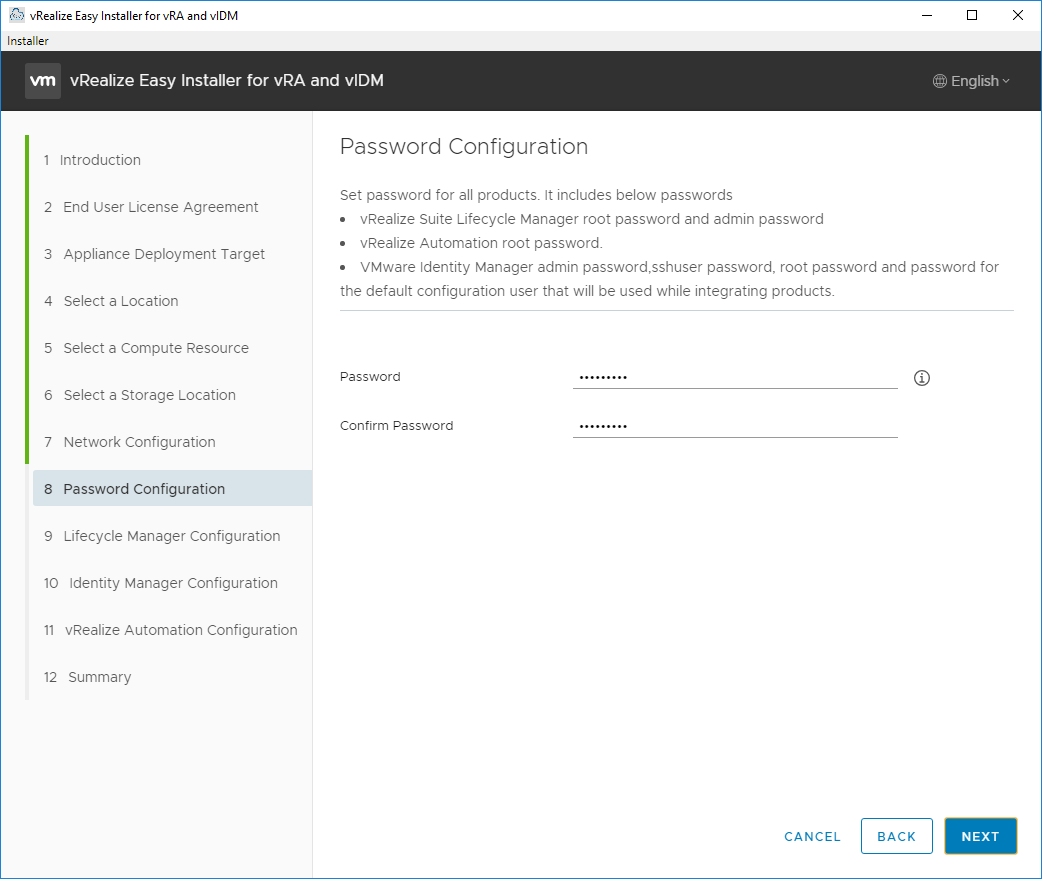Viewport: 1042px width, 879px height.
Task: Click the 'Confirm Password' label
Action: [x=397, y=426]
